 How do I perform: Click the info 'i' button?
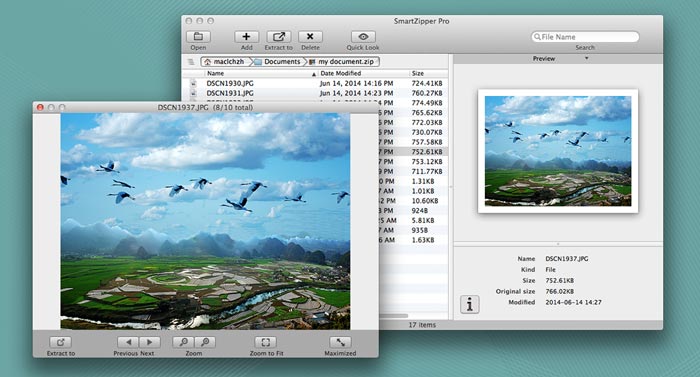pyautogui.click(x=470, y=305)
